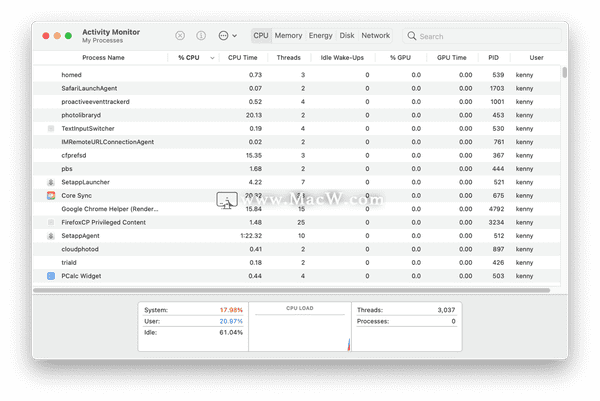
Task: Click System percentage 17.98%
Action: [231, 310]
